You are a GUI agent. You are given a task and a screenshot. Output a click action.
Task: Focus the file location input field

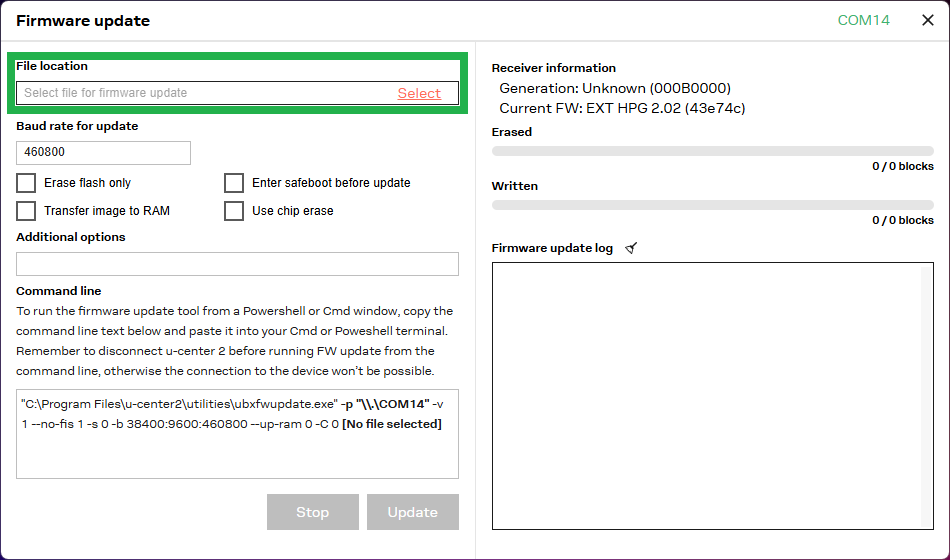tap(237, 93)
